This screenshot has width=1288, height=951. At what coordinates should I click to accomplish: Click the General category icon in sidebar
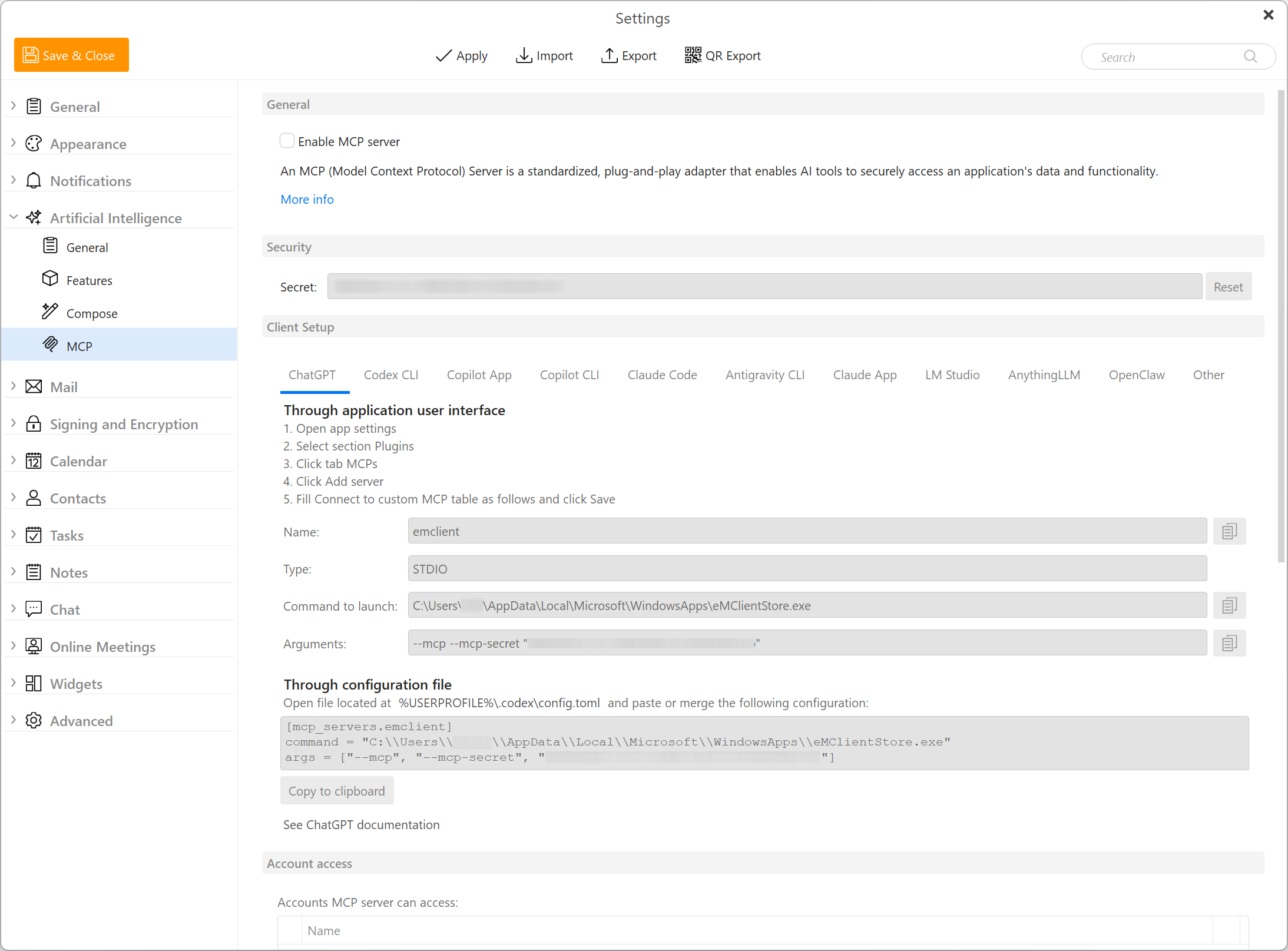34,107
